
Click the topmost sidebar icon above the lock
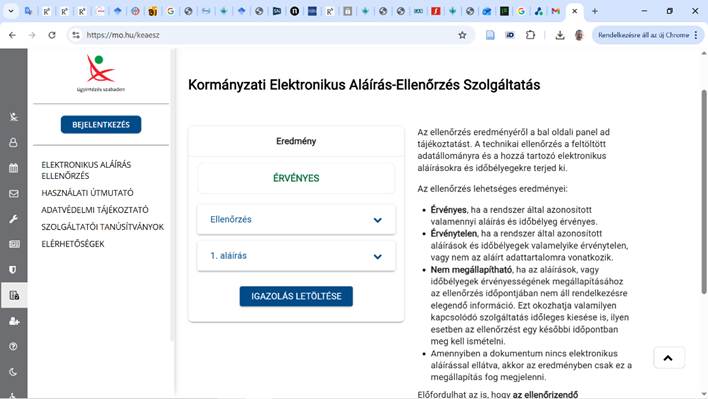[14, 117]
